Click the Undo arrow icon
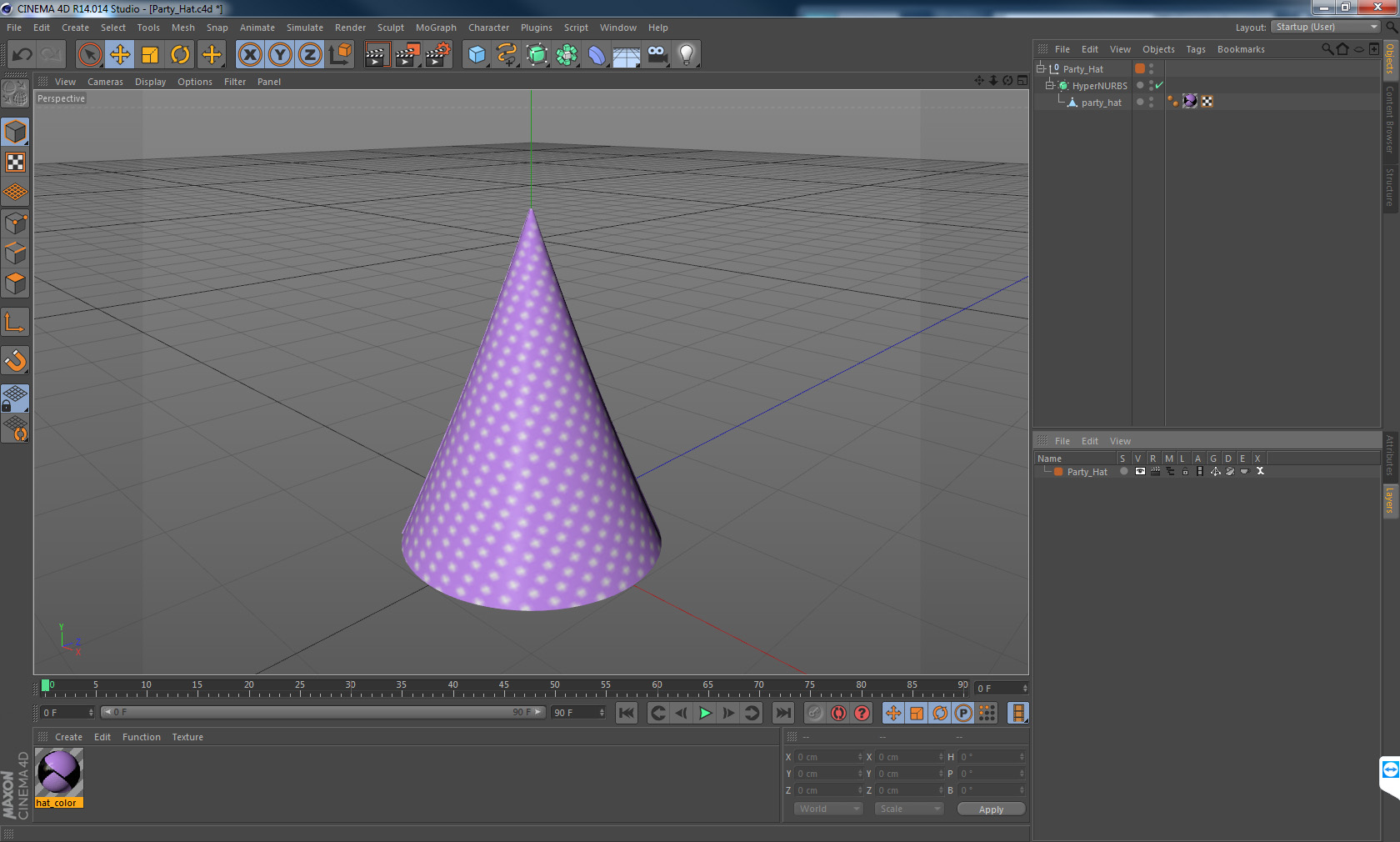 (22, 55)
